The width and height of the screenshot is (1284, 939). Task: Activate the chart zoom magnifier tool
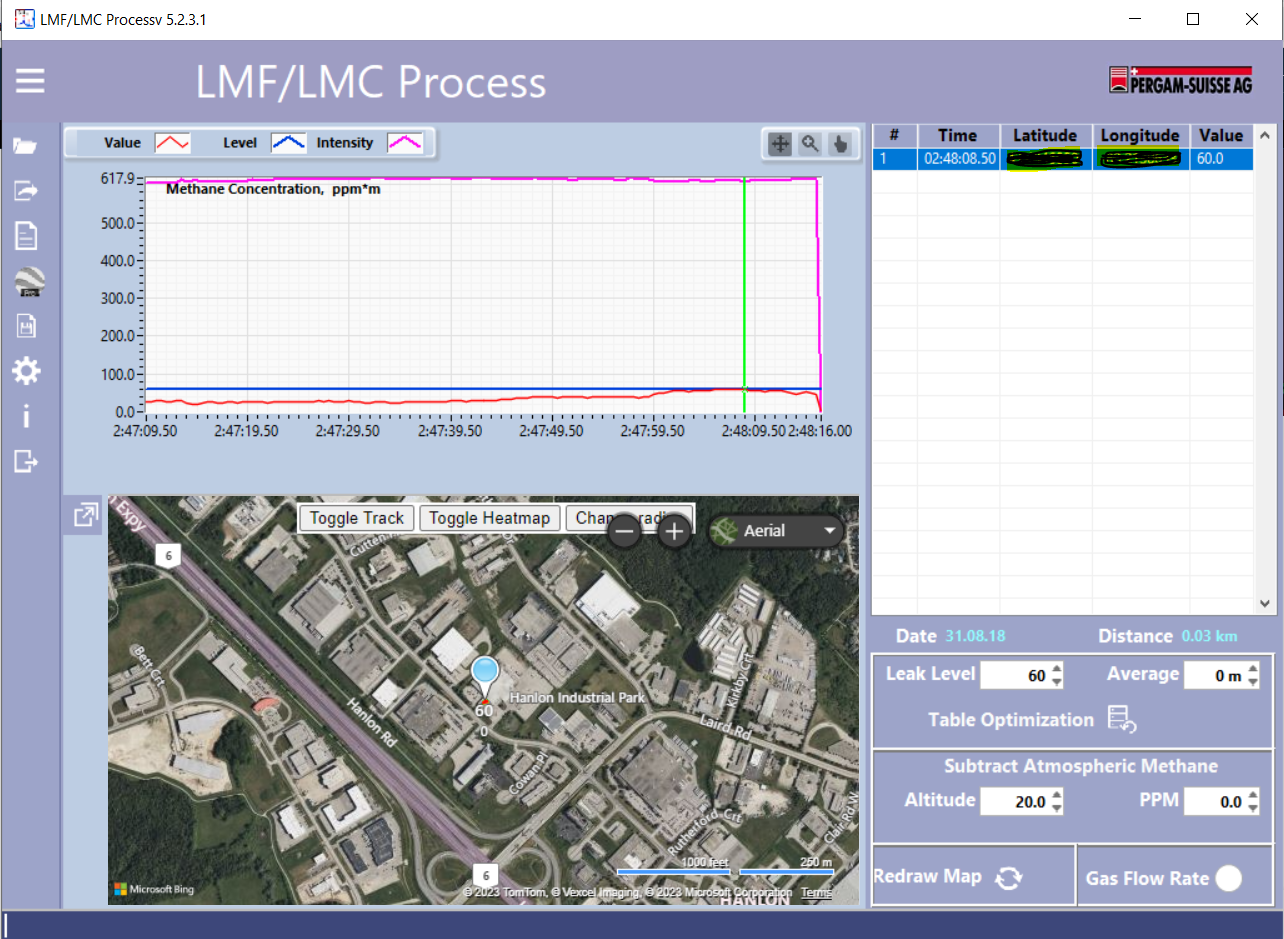point(810,144)
